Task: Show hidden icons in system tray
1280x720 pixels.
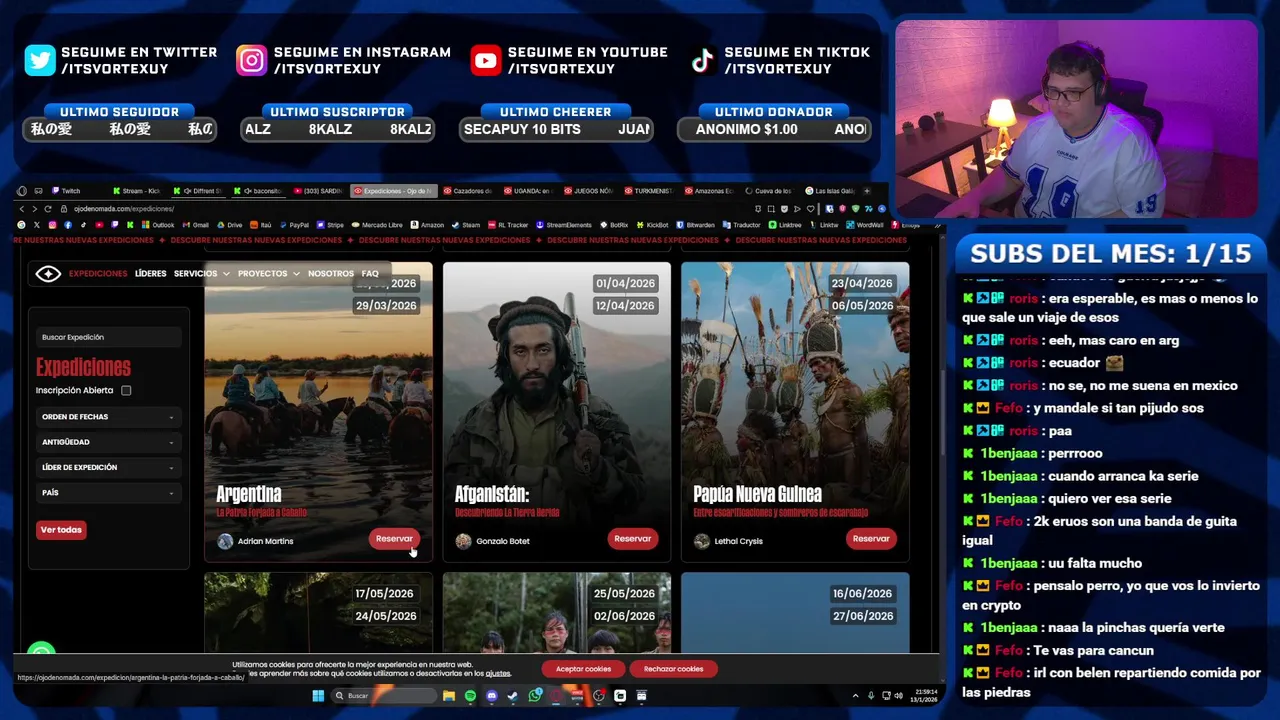Action: pyautogui.click(x=855, y=695)
